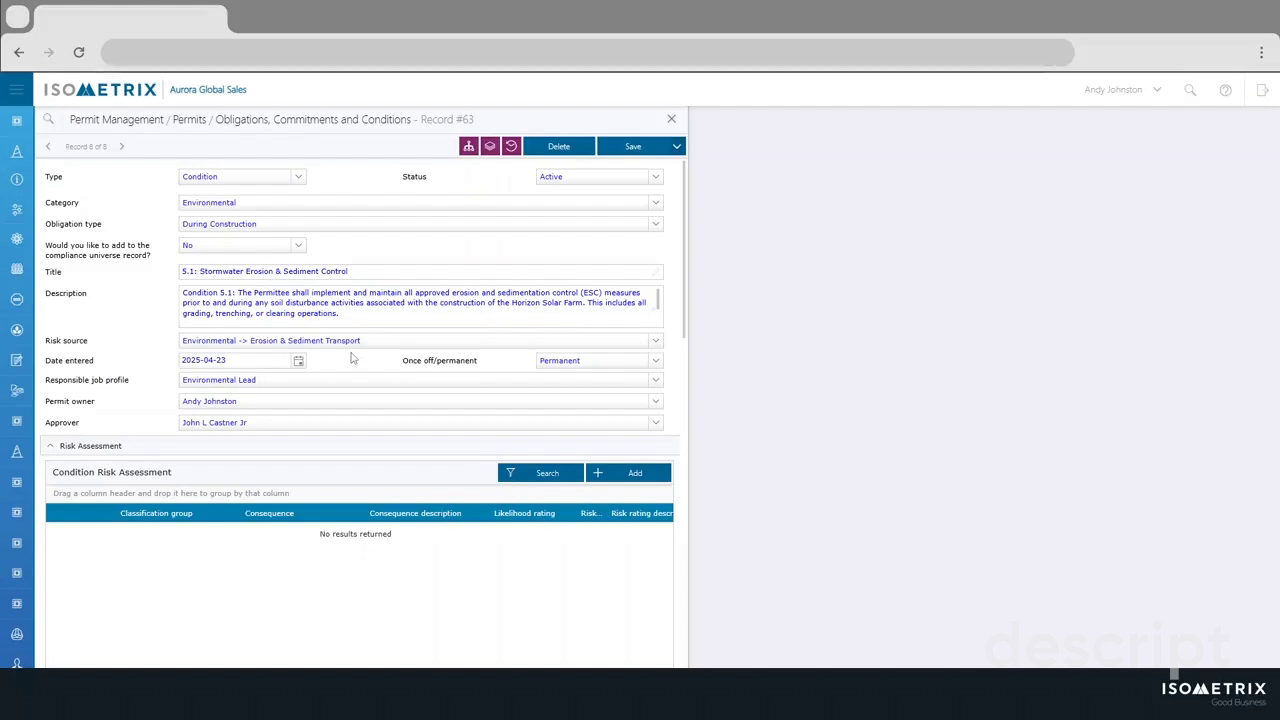1280x720 pixels.
Task: Click the ISOMETRIX logo in header
Action: [100, 90]
